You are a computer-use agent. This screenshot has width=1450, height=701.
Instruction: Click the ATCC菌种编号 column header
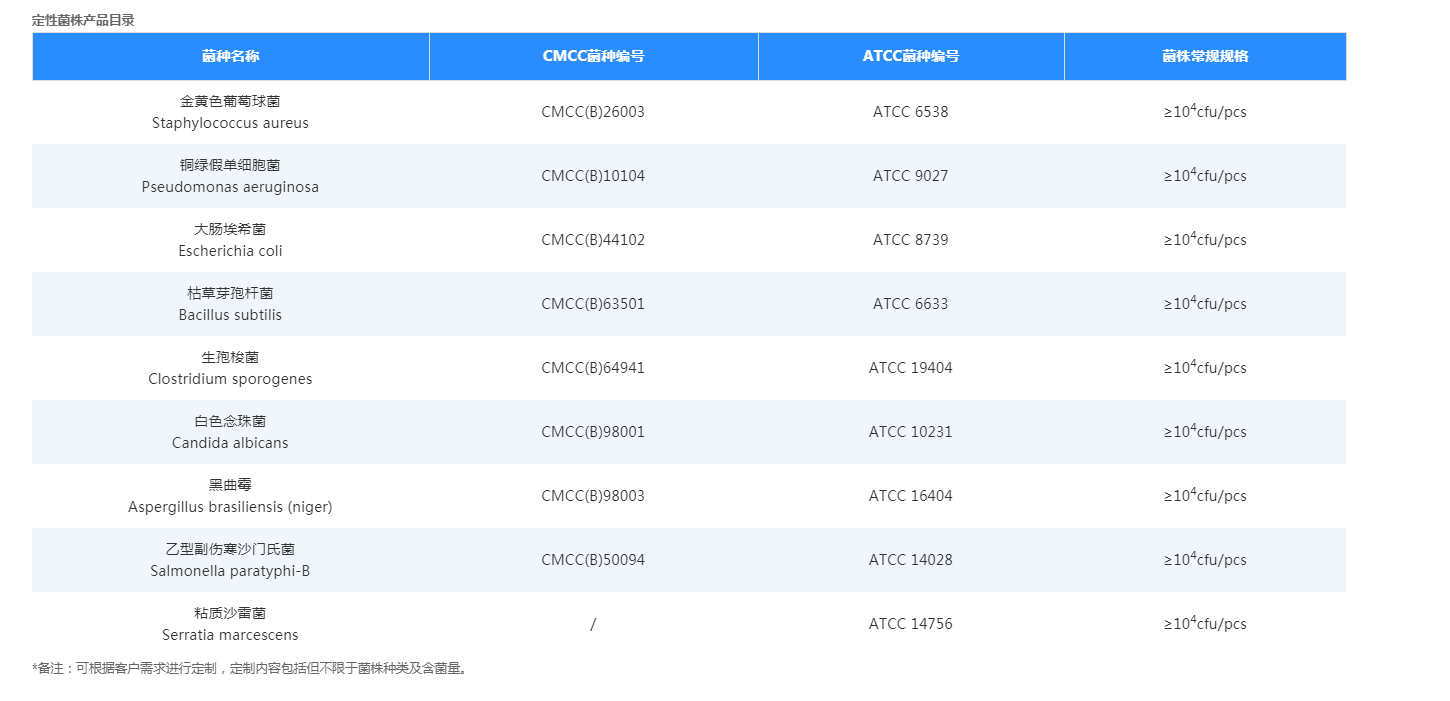911,56
